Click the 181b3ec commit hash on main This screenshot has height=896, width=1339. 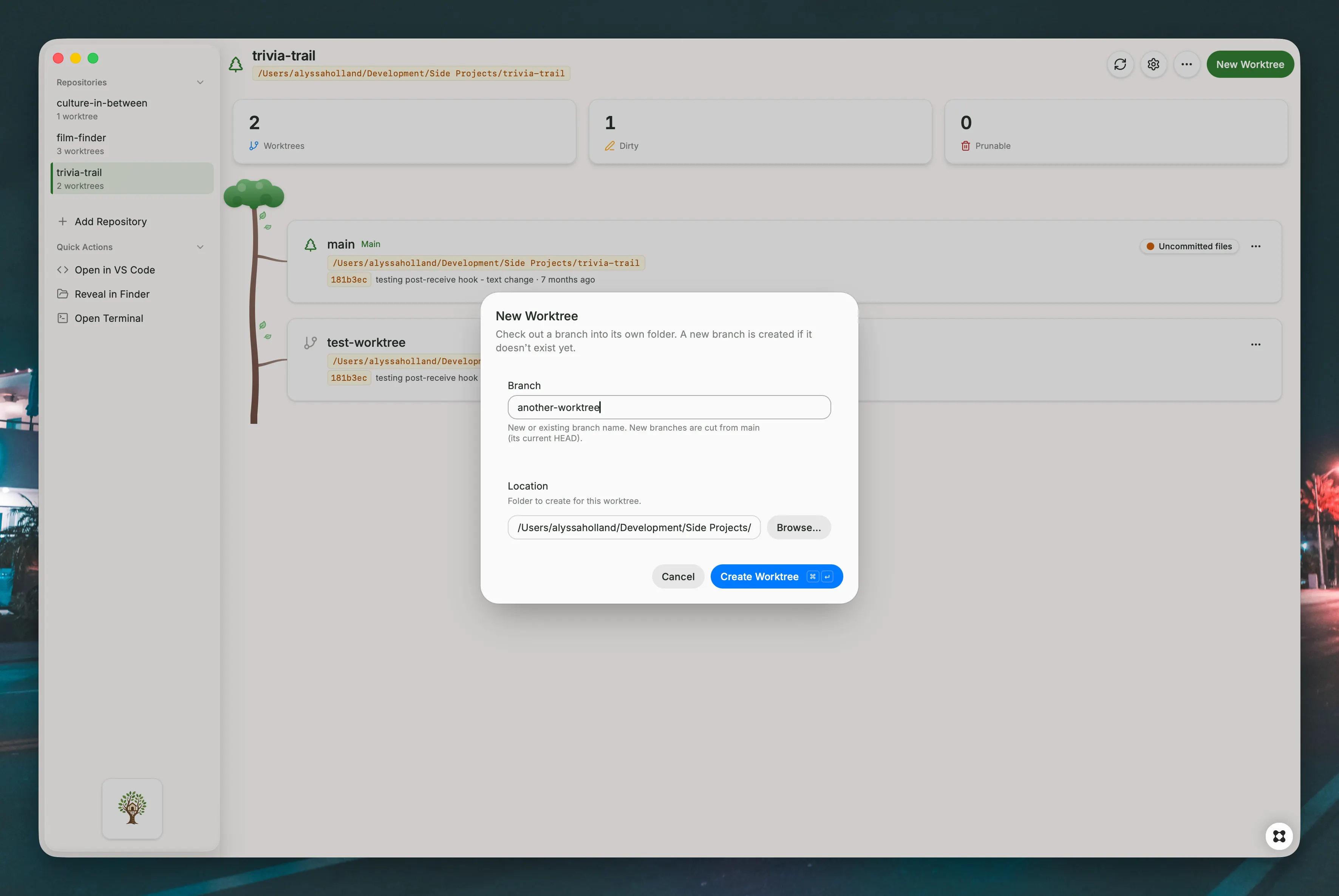349,280
